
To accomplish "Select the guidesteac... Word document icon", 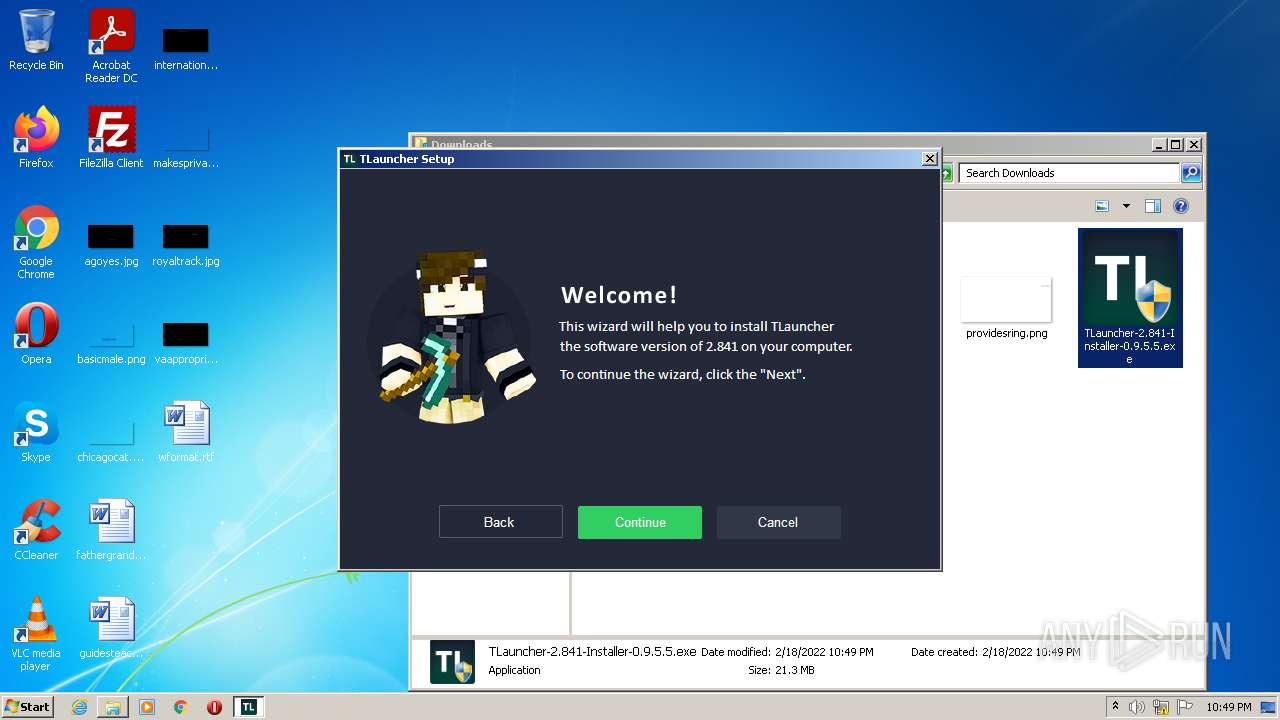I will [x=111, y=628].
